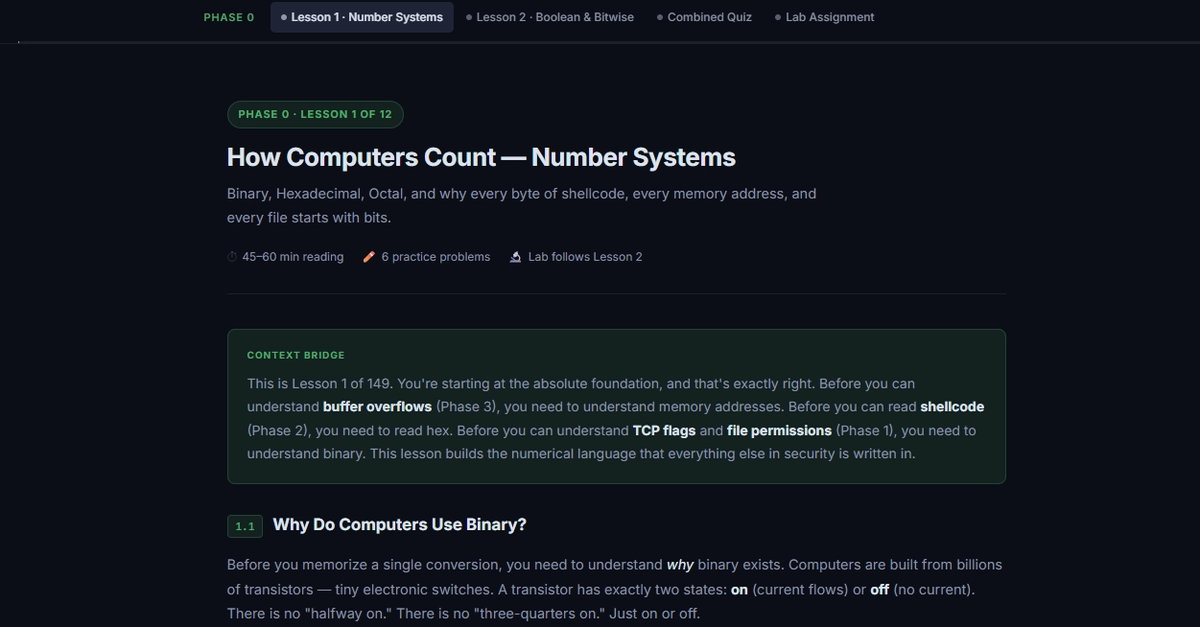1200x627 pixels.
Task: Click the 'Why Do Computers Use Binary?' heading
Action: [400, 525]
